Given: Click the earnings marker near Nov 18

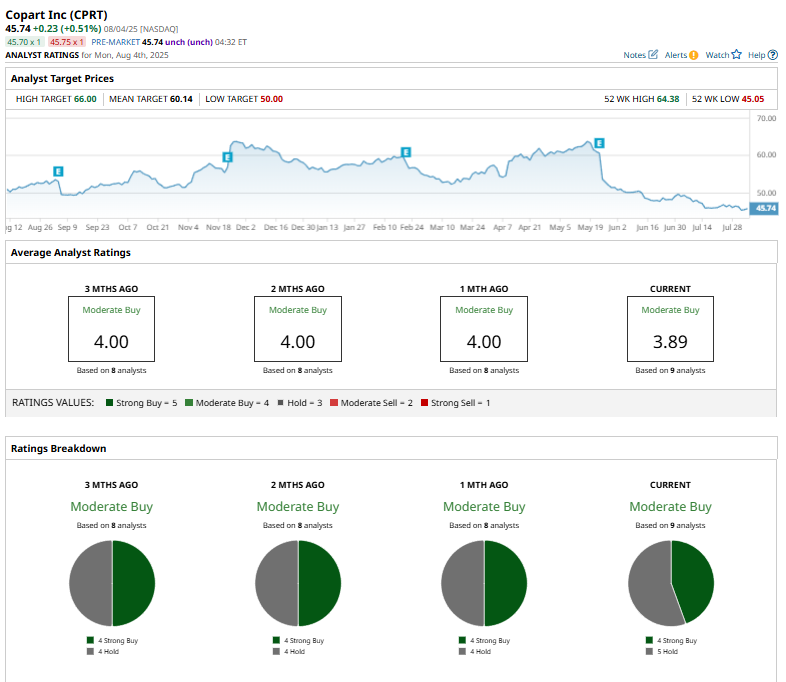Looking at the screenshot, I should [x=227, y=157].
